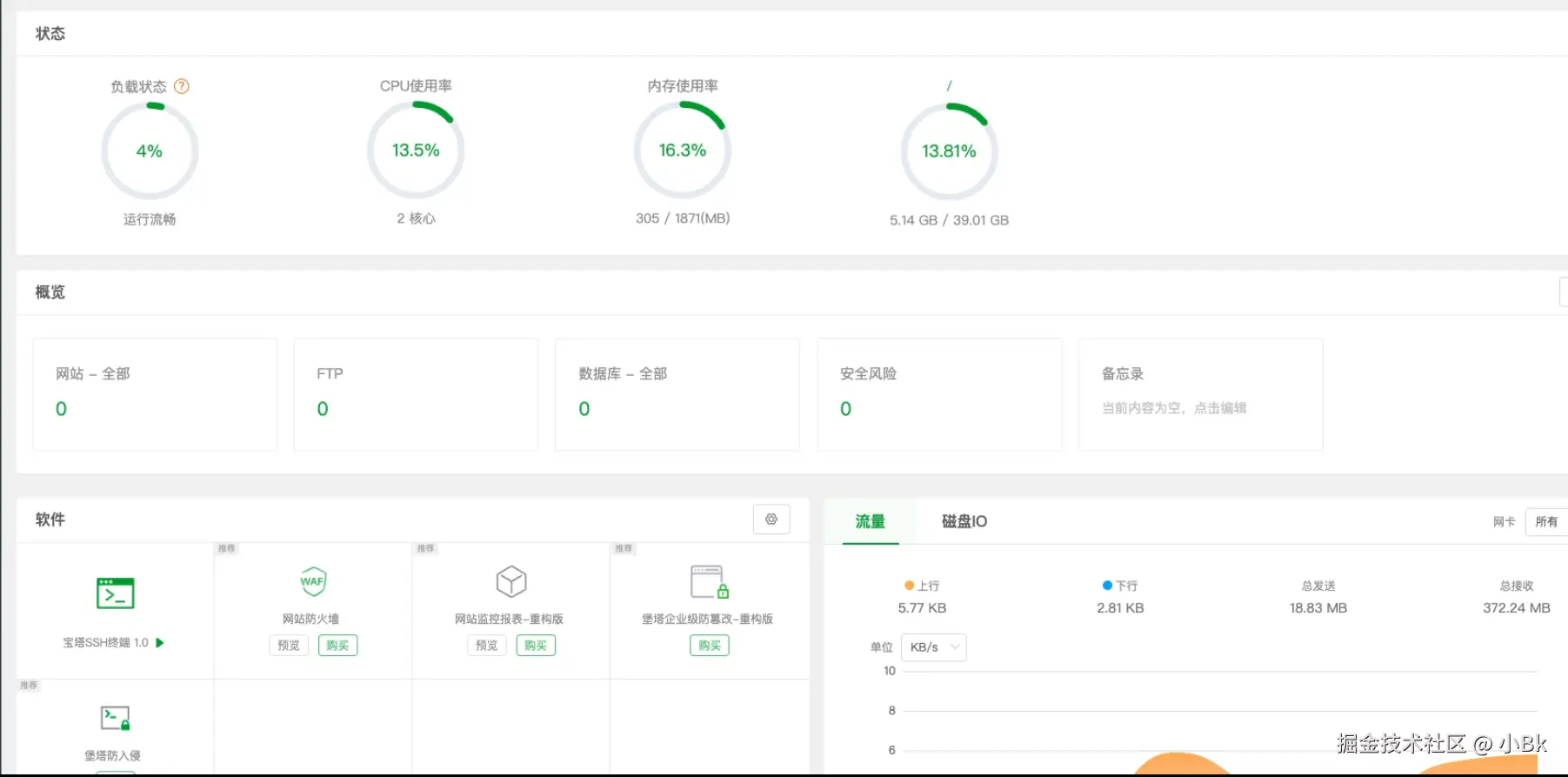Image resolution: width=1568 pixels, height=777 pixels.
Task: Click the 堡塔企业级防篡改 lock window icon
Action: click(709, 581)
